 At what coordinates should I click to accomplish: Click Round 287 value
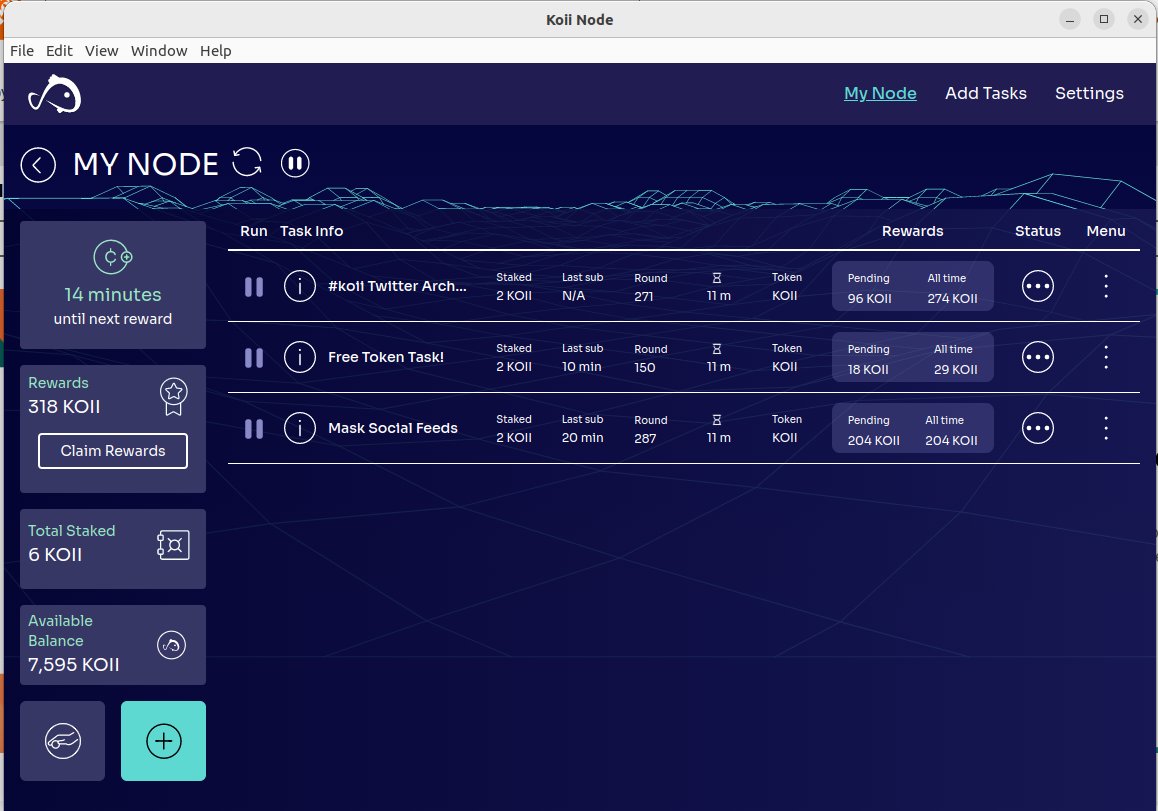[645, 438]
